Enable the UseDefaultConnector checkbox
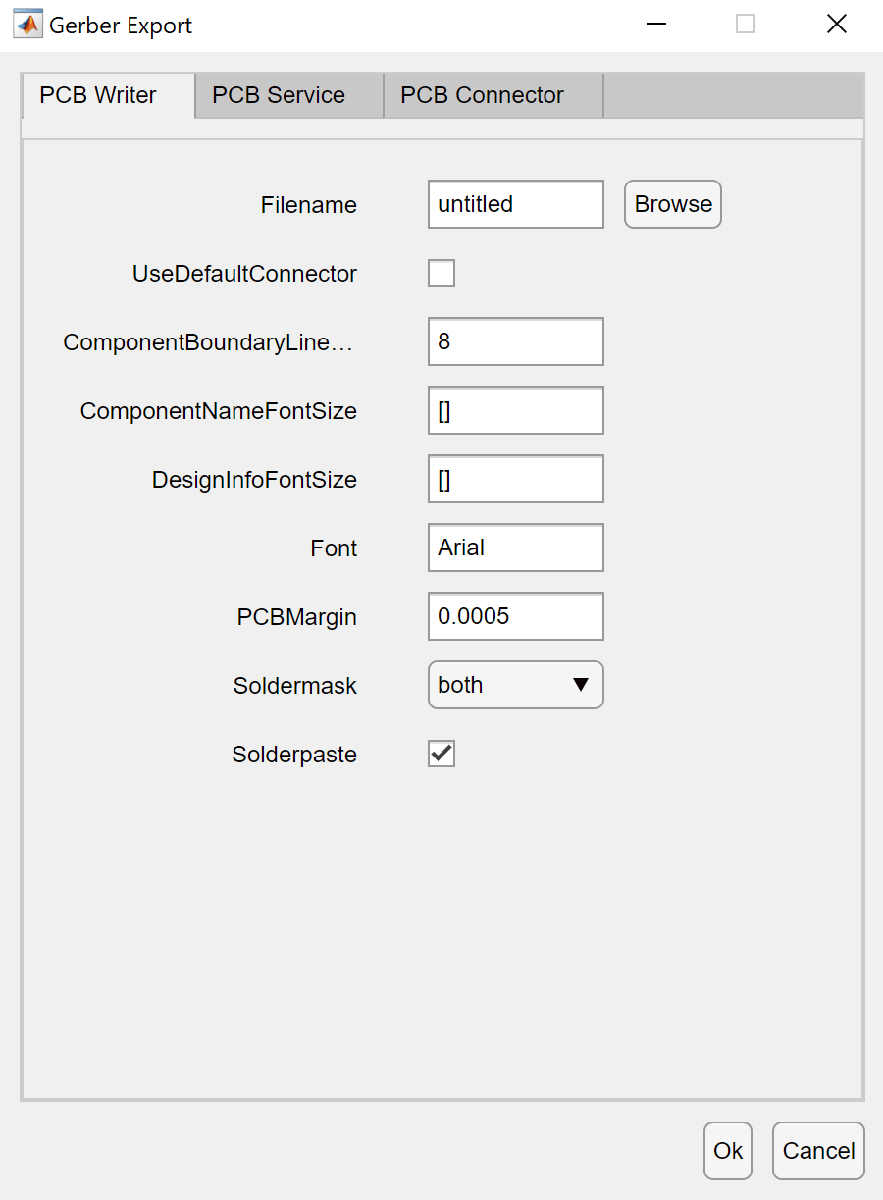The height and width of the screenshot is (1200, 883). point(441,273)
